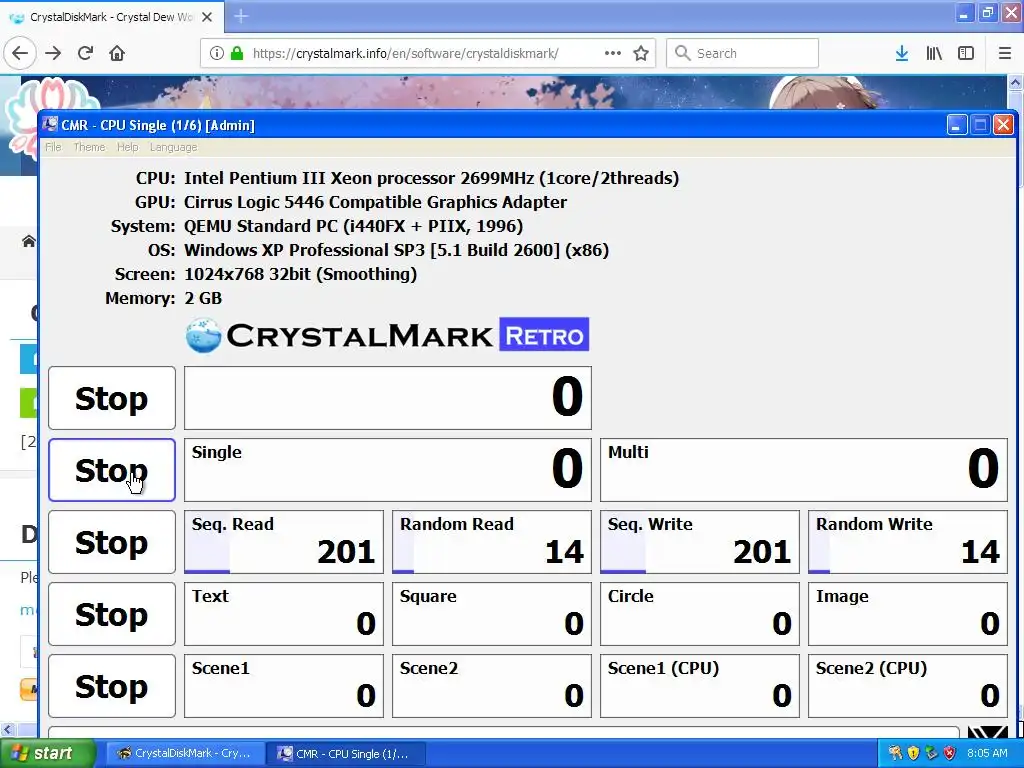Click the Scene1 score box
This screenshot has width=1024, height=768.
point(283,686)
